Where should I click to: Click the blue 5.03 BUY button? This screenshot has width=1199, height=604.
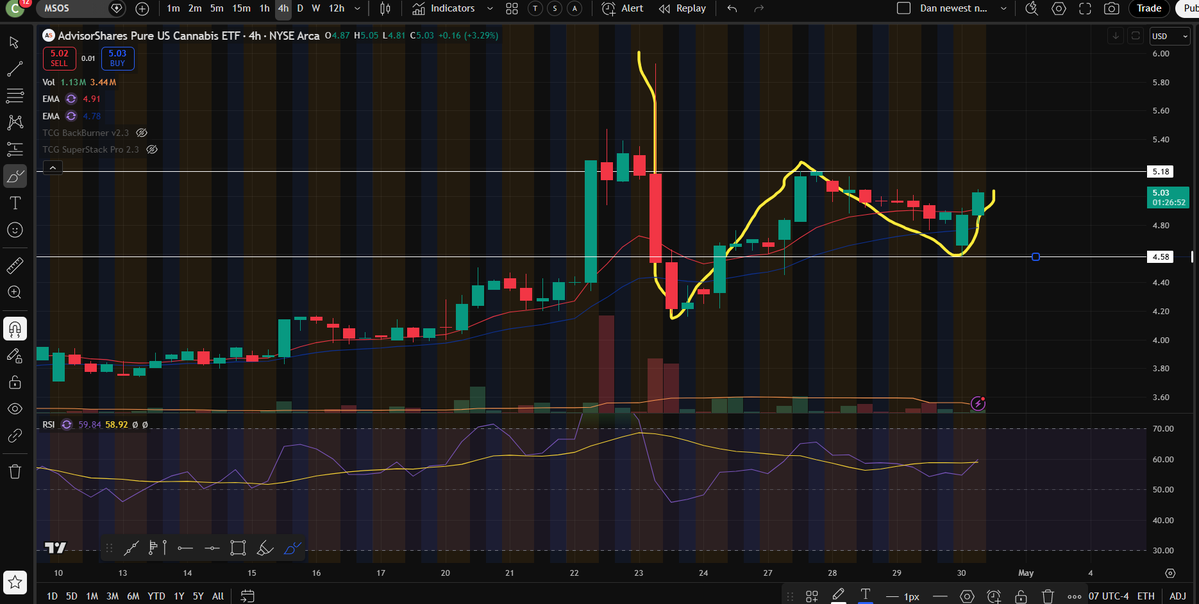(x=117, y=58)
